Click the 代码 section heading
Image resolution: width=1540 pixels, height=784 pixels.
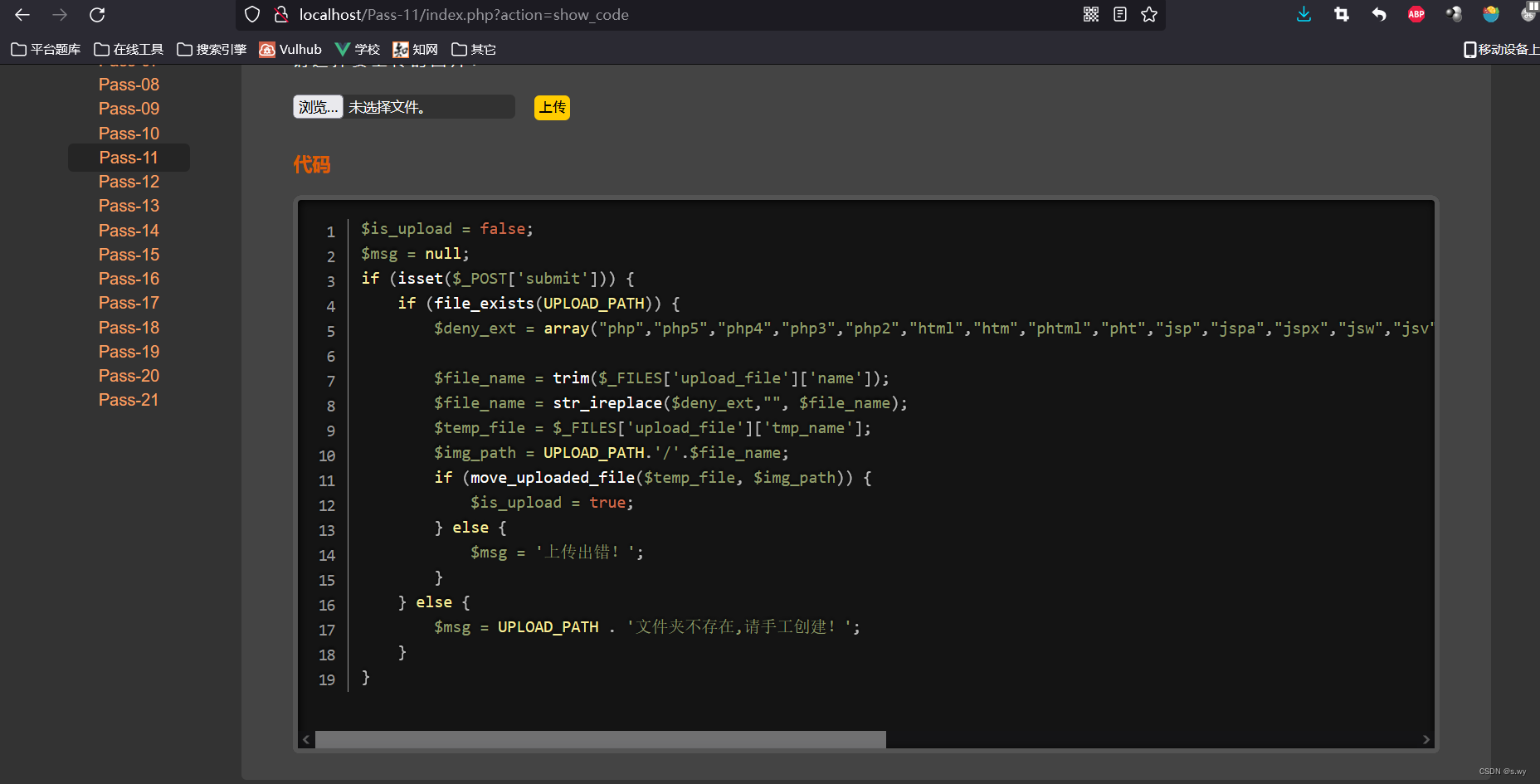[312, 164]
